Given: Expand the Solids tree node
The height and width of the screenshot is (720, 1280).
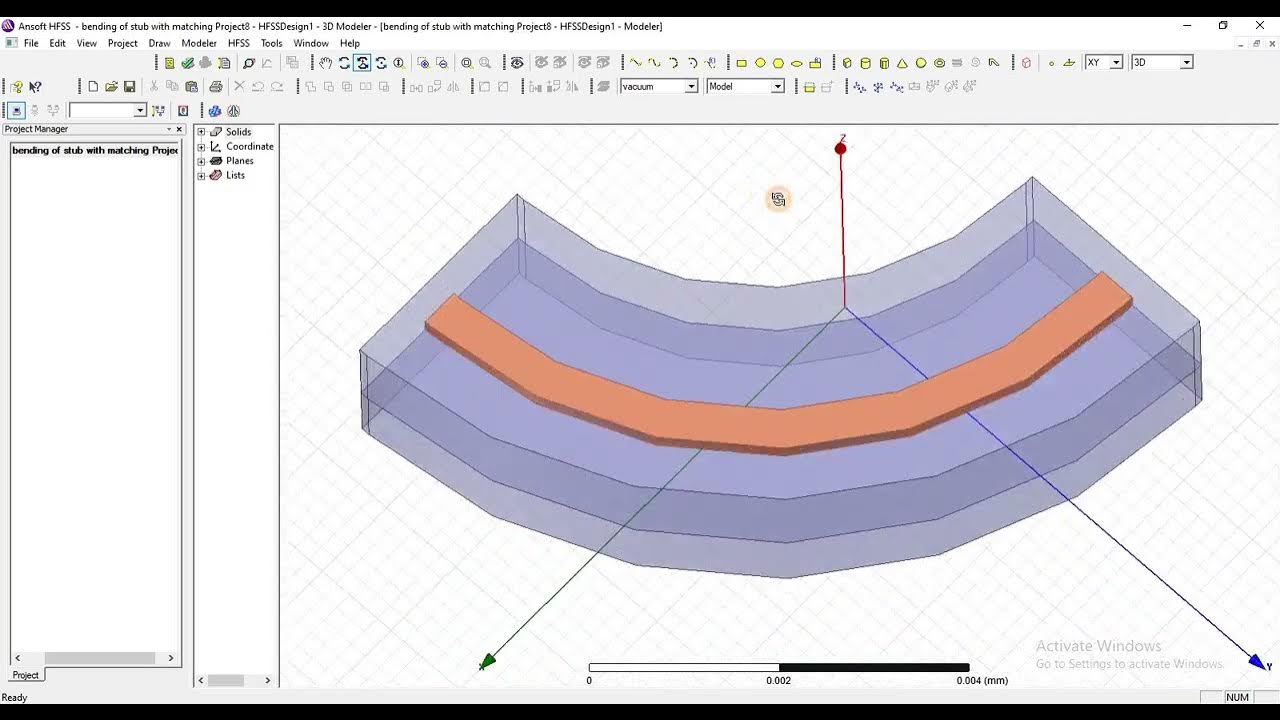Looking at the screenshot, I should tap(201, 132).
